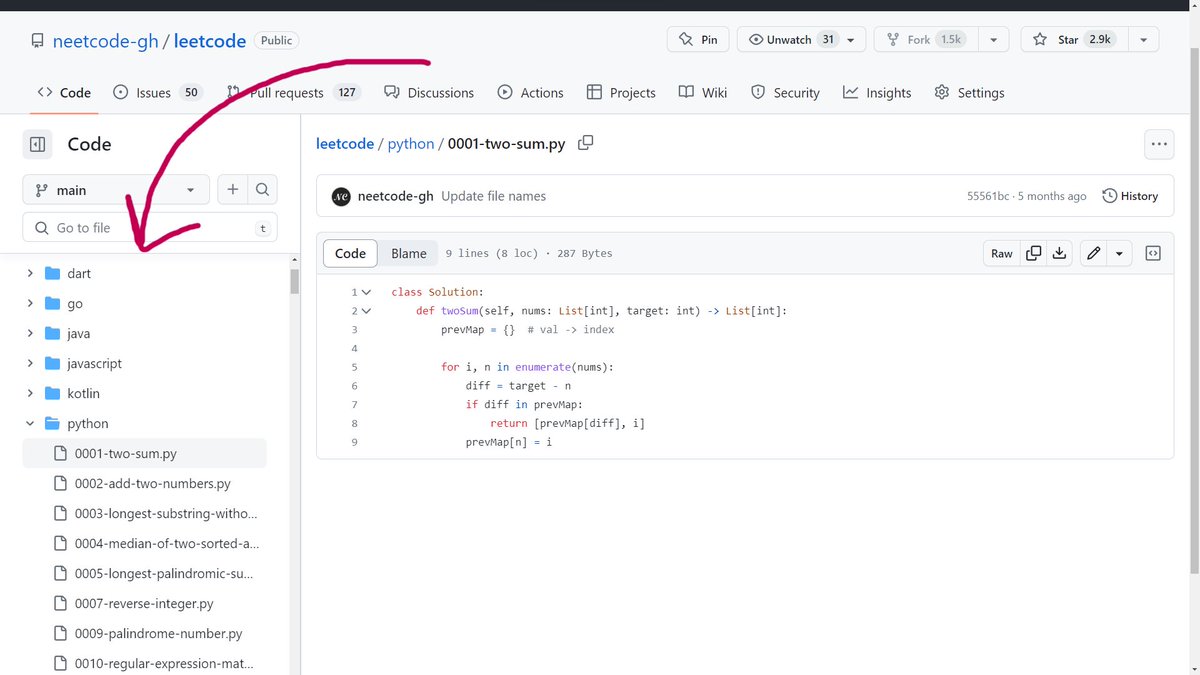Open the Discussions tab
The image size is (1200, 675).
point(429,92)
